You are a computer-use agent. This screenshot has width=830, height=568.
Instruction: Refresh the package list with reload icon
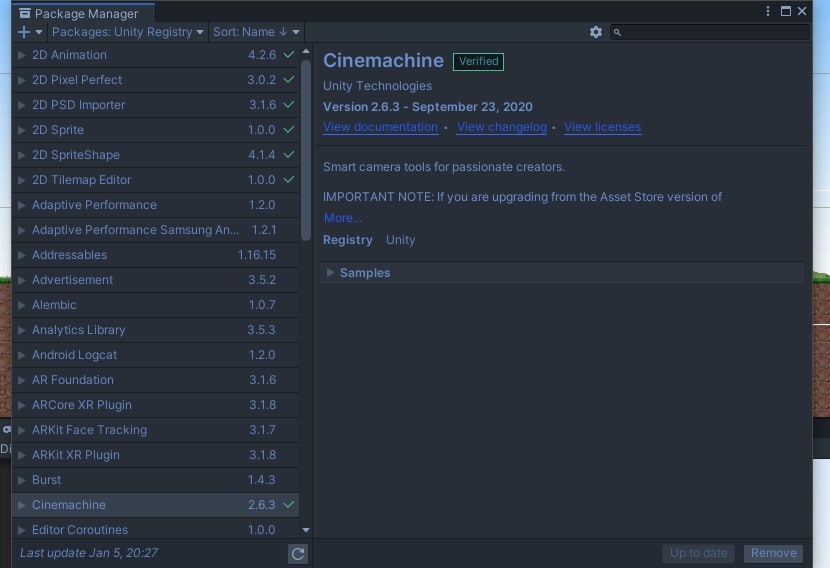pyautogui.click(x=298, y=554)
